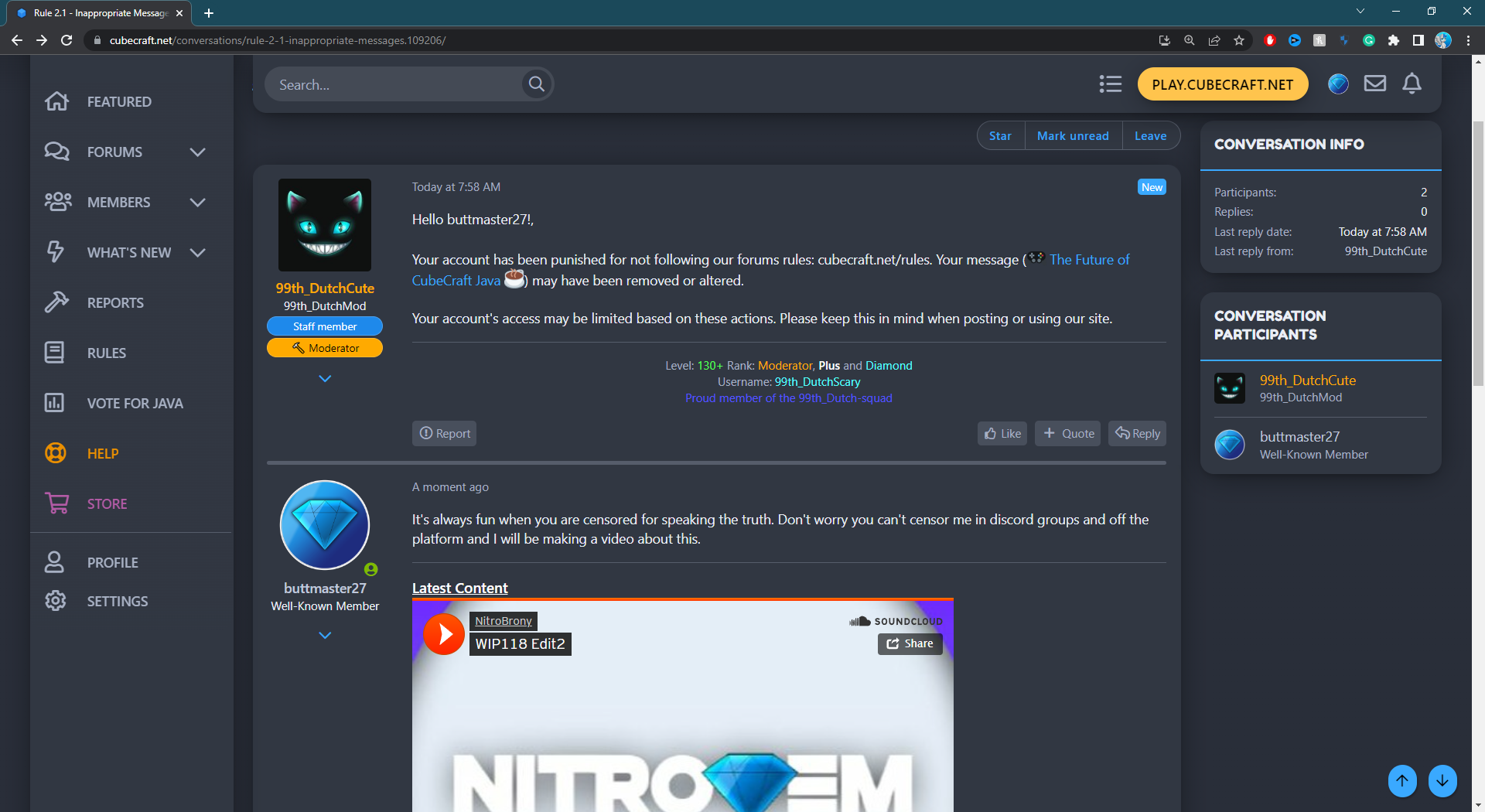Viewport: 1485px width, 812px height.
Task: Like the moderator's message
Action: [x=1002, y=433]
